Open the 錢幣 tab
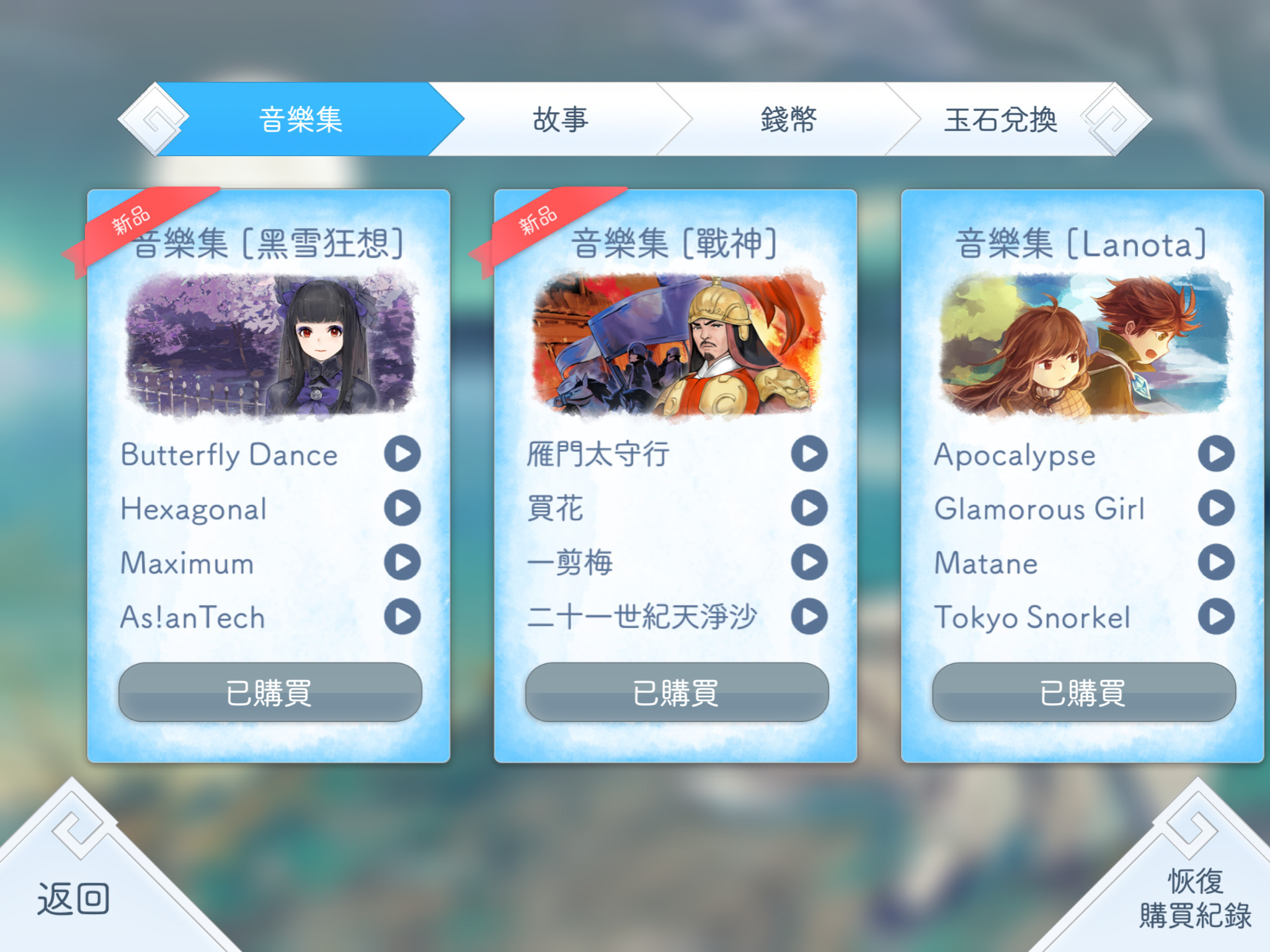 click(789, 119)
